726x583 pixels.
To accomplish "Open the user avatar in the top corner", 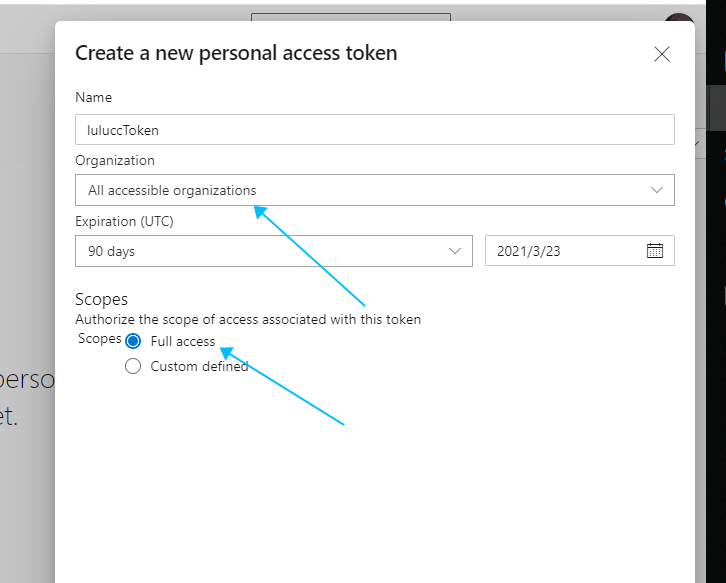I will [x=681, y=21].
